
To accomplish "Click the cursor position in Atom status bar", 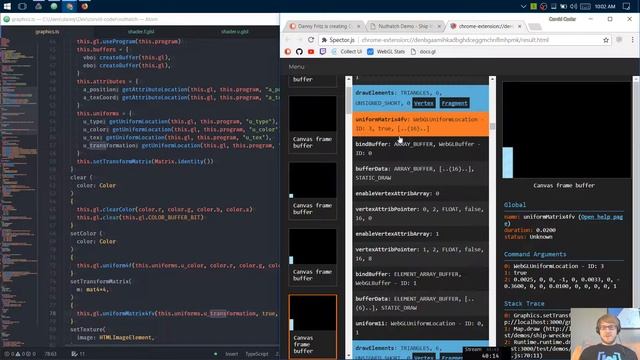I will (51, 354).
